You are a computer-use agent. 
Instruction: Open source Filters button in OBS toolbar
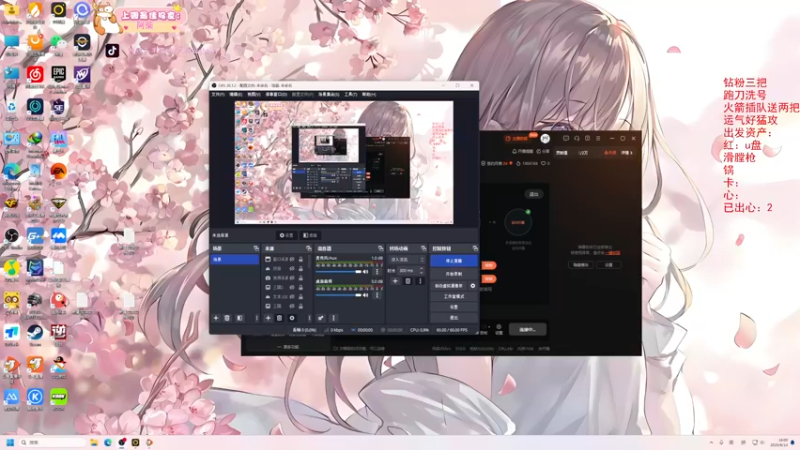pyautogui.click(x=310, y=235)
